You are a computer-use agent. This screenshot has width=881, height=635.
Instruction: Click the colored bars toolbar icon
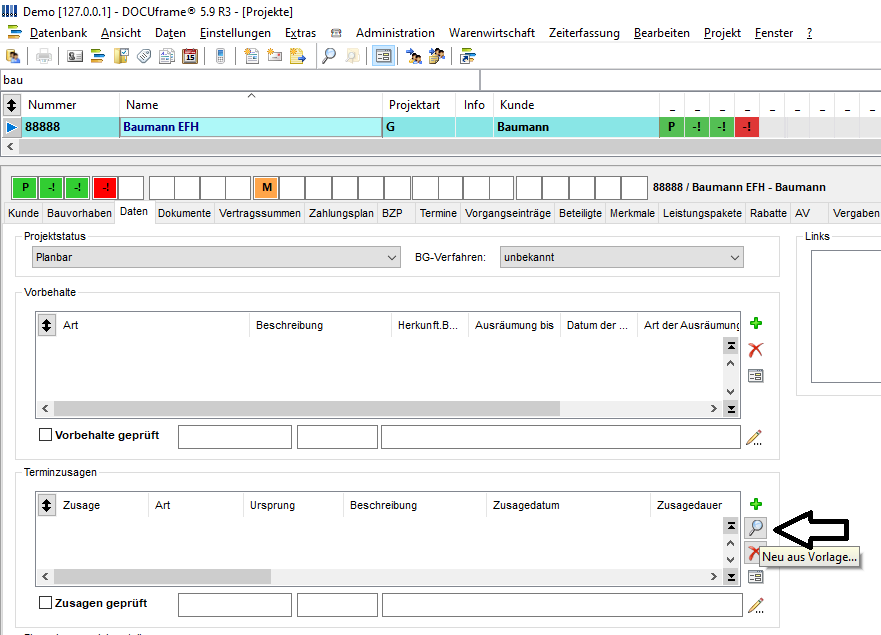pyautogui.click(x=98, y=56)
